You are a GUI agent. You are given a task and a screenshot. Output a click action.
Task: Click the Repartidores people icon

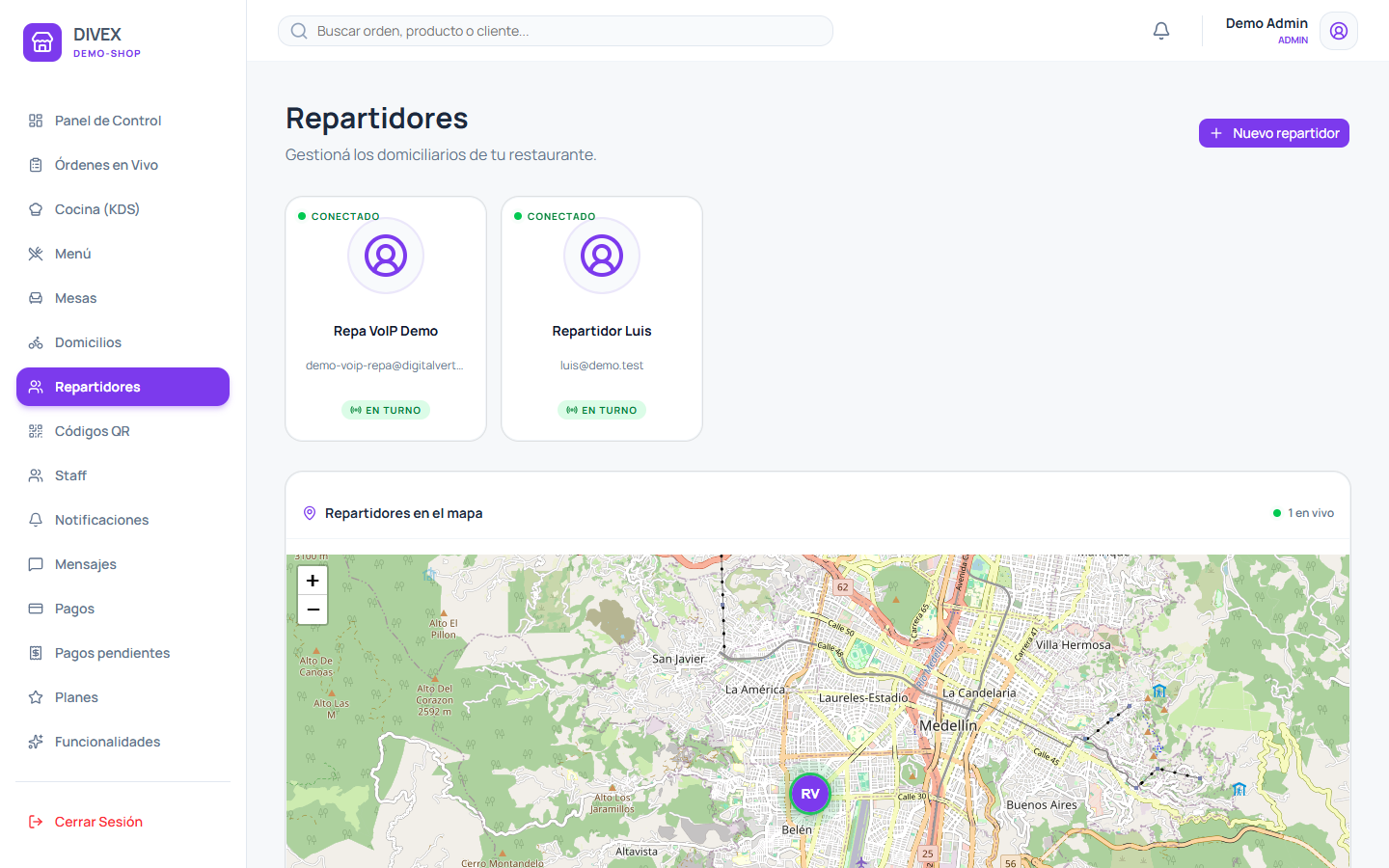point(36,387)
